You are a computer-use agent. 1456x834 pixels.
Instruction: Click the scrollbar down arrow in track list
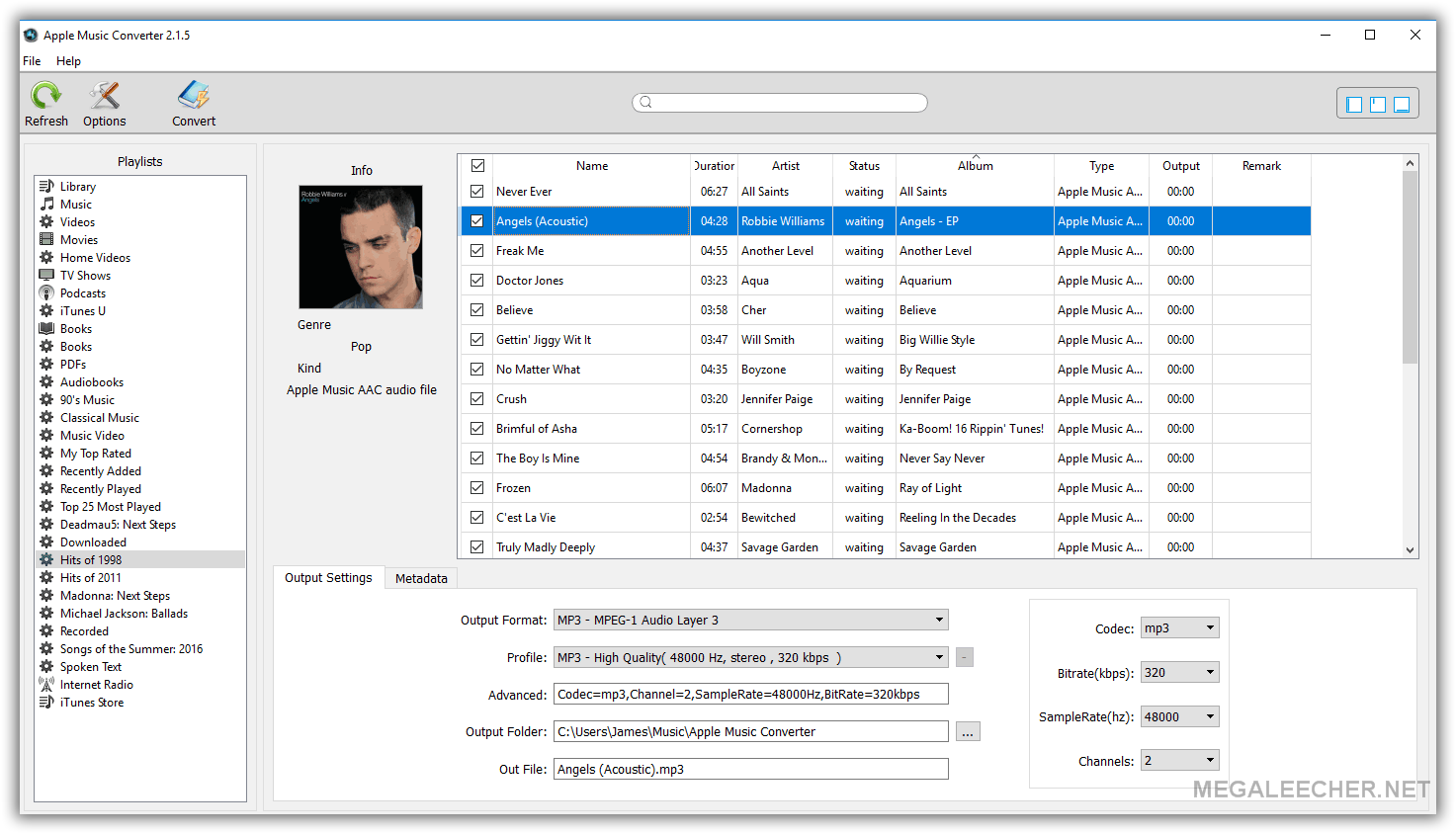[1410, 550]
